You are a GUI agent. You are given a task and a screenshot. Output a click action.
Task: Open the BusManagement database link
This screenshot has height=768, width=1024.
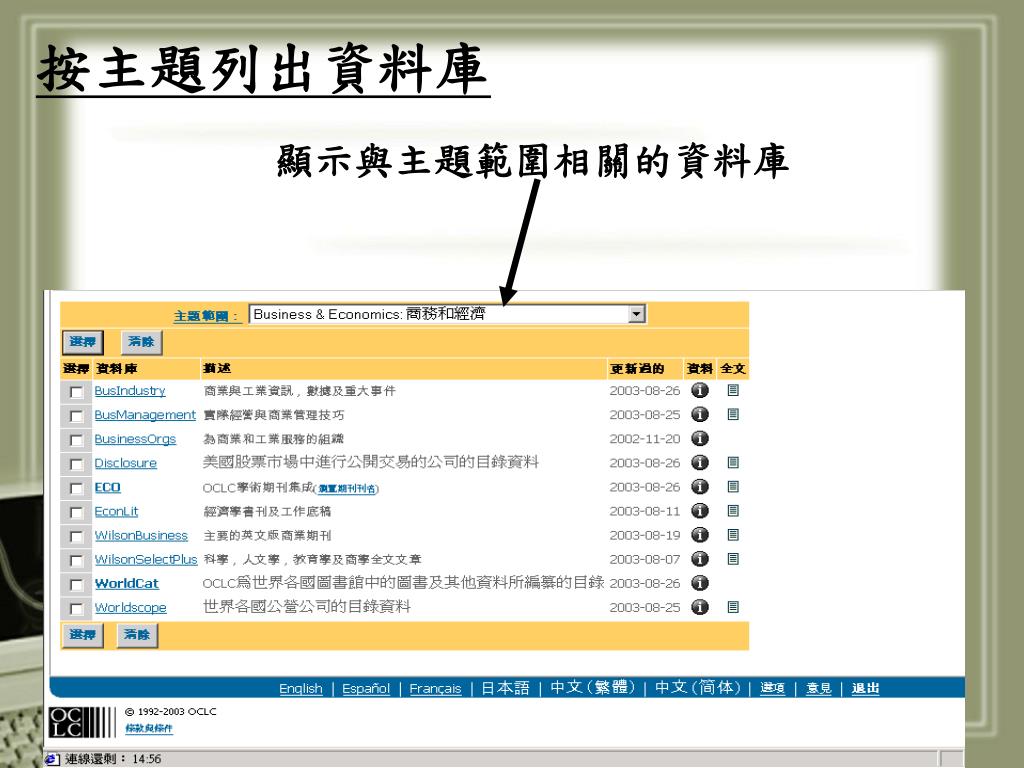(145, 415)
